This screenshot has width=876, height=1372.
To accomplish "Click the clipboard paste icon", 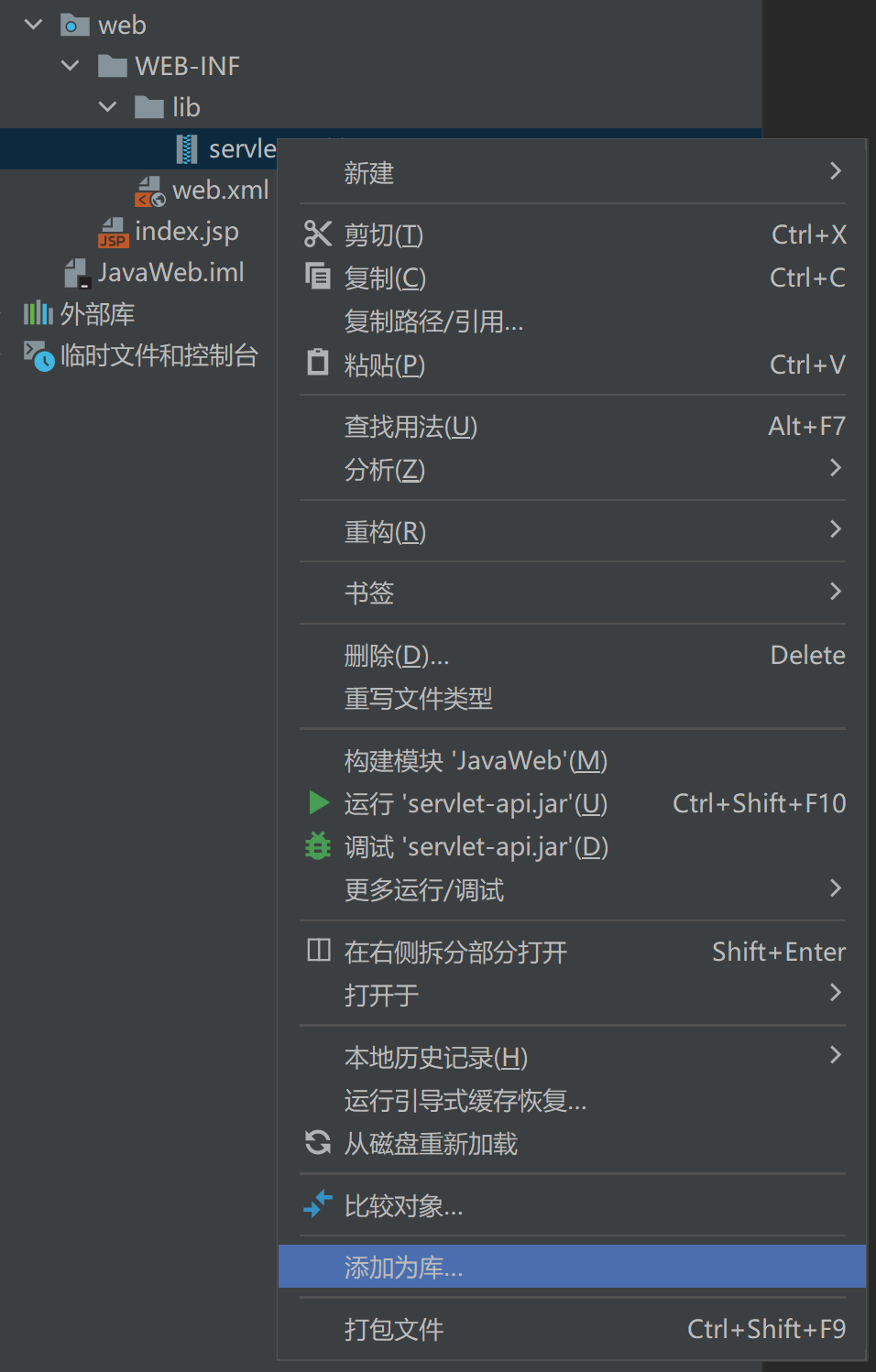I will pos(317,363).
